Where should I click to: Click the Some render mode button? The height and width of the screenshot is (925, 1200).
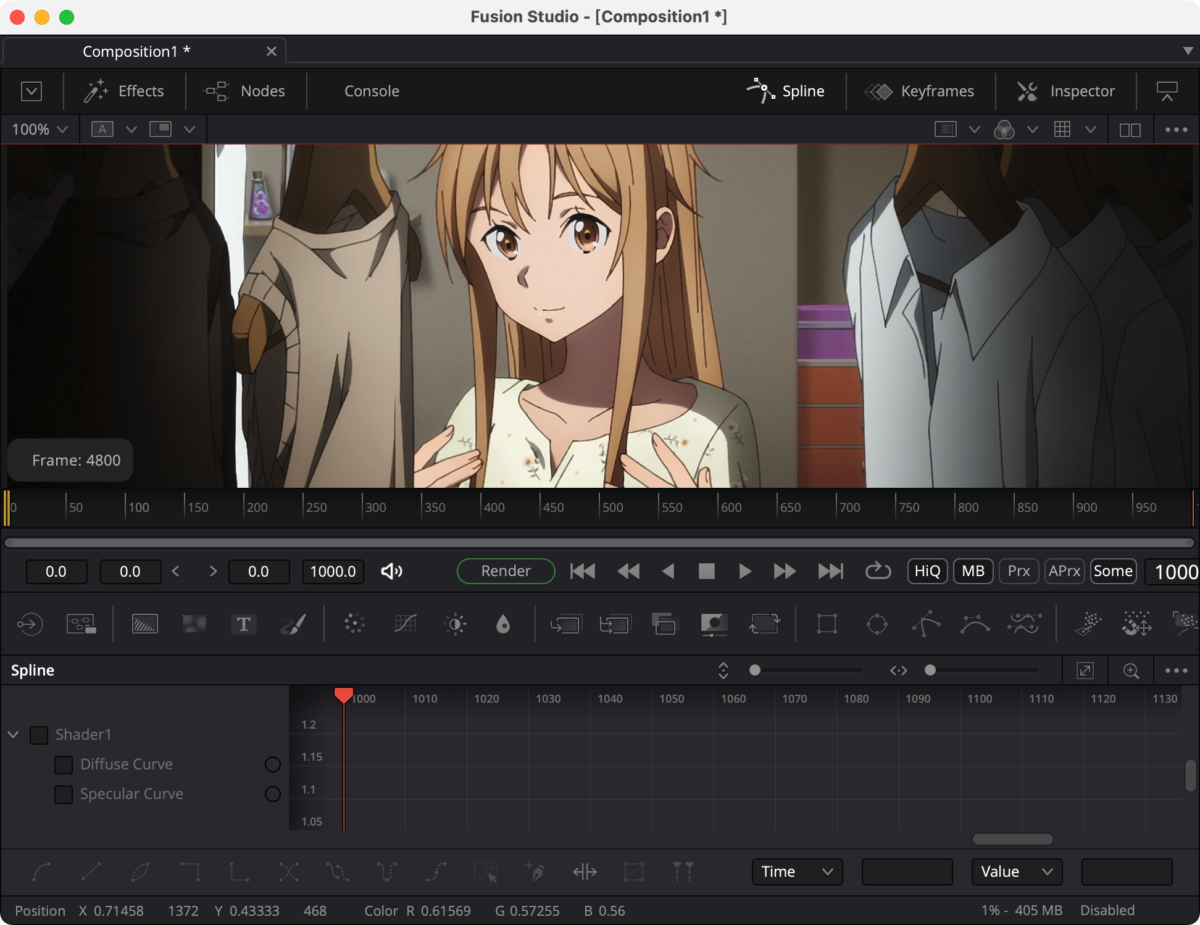[1113, 571]
